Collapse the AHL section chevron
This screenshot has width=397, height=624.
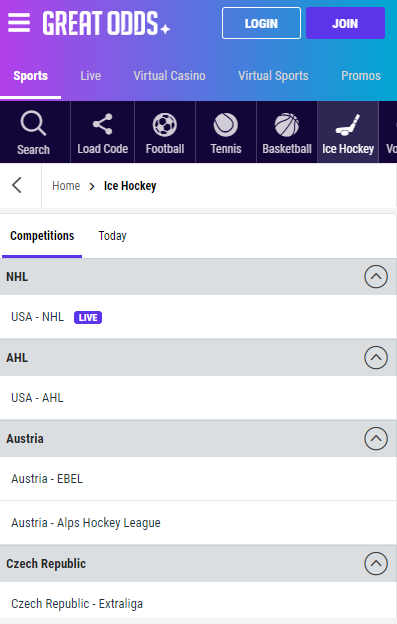click(376, 357)
